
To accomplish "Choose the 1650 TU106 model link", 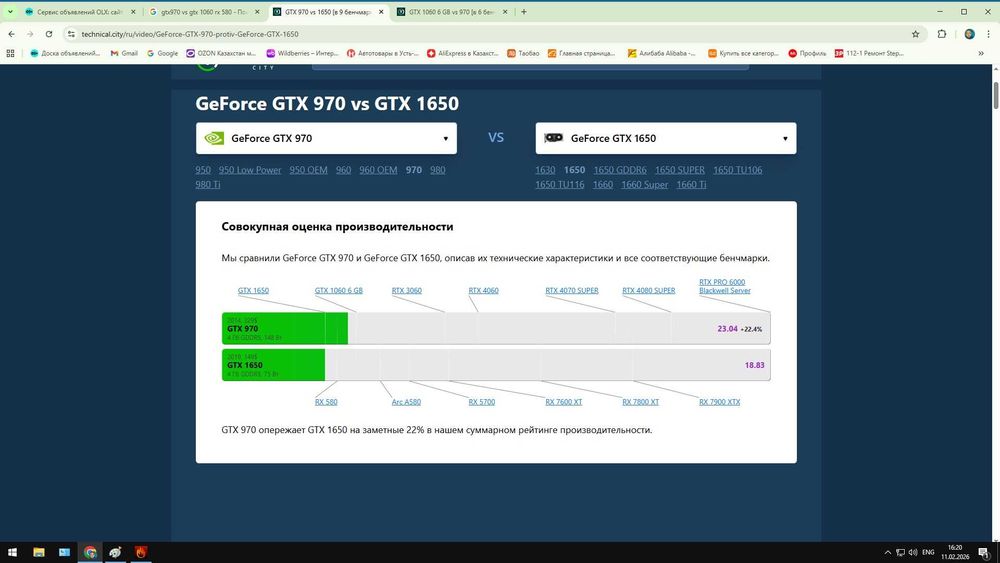I will click(738, 170).
